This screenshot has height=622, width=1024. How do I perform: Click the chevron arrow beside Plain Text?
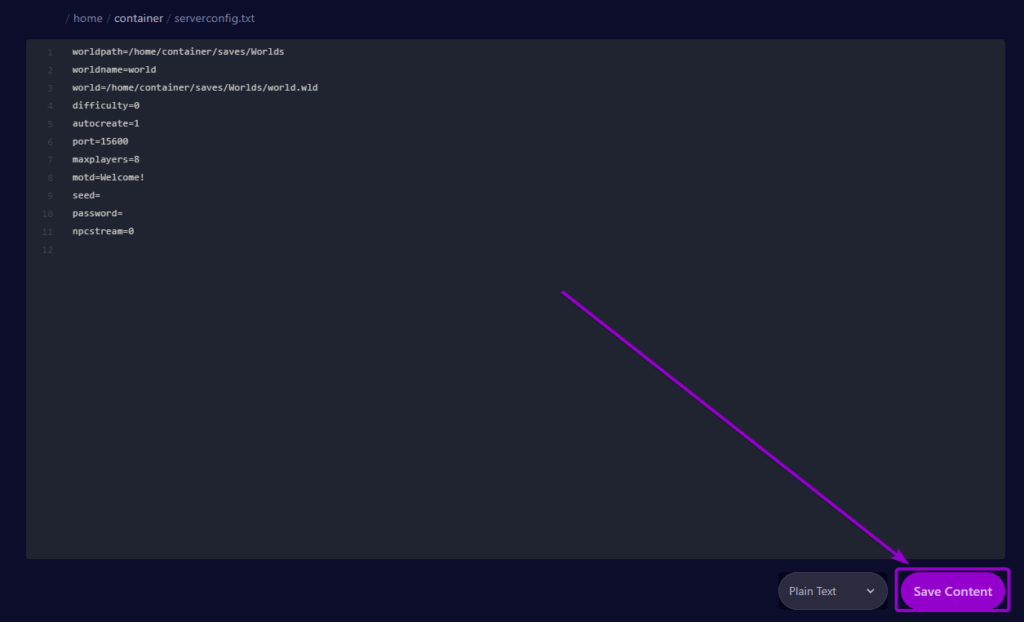coord(870,591)
